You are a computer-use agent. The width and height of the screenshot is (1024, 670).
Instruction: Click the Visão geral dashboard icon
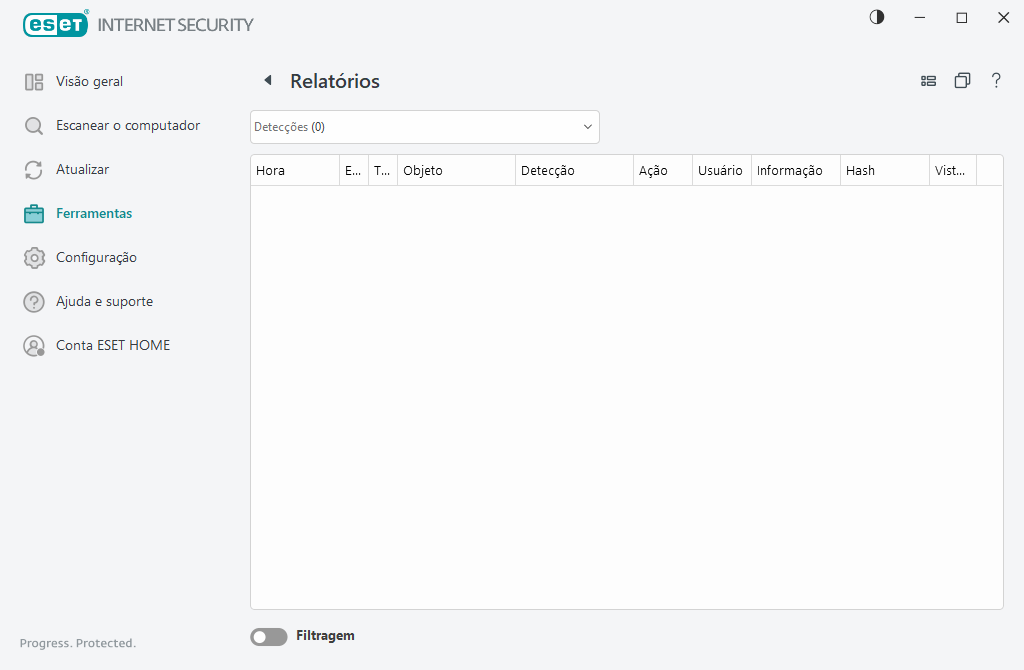click(34, 82)
